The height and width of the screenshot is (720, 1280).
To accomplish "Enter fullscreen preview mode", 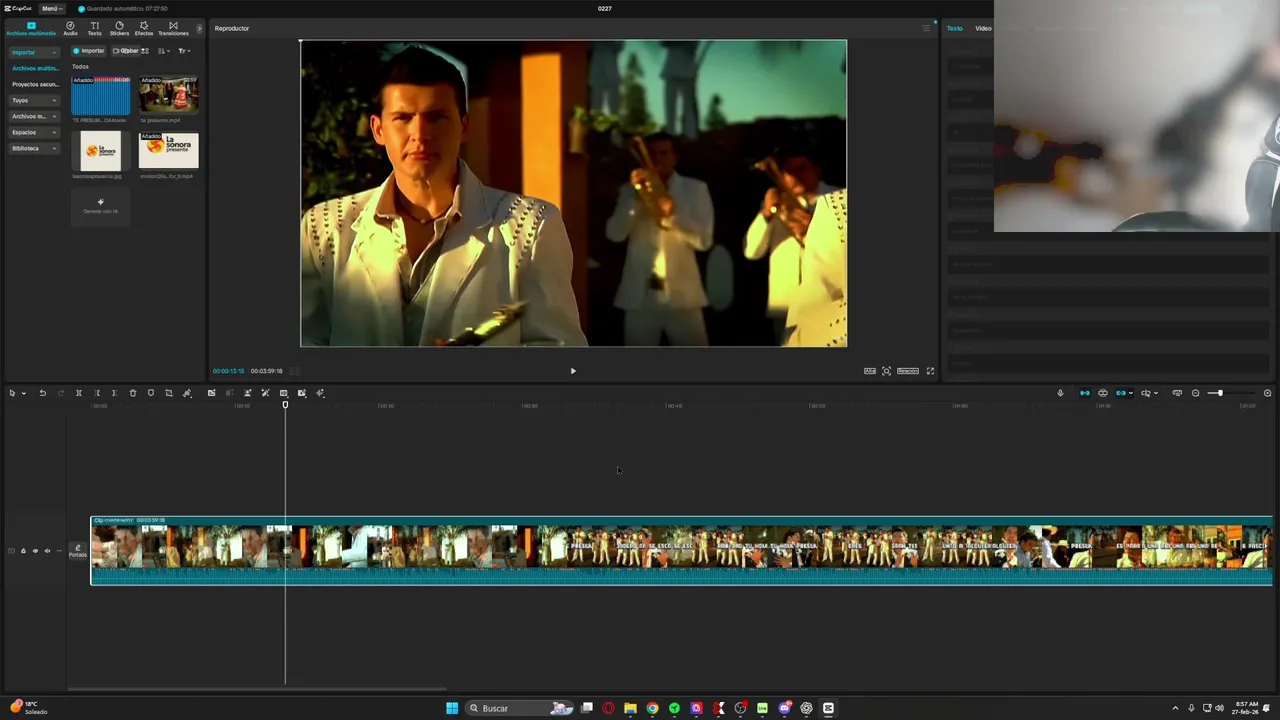I will [930, 371].
